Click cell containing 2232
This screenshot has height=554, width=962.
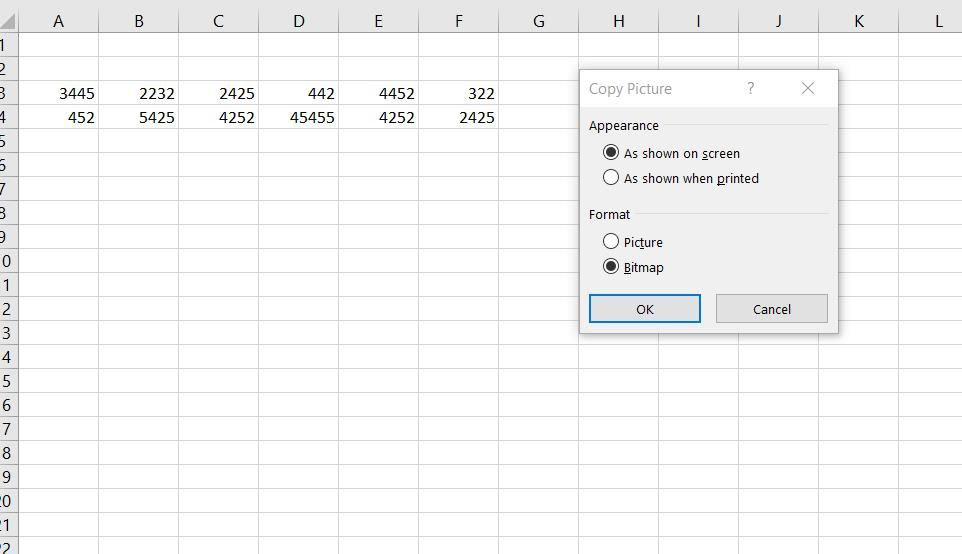tap(139, 93)
